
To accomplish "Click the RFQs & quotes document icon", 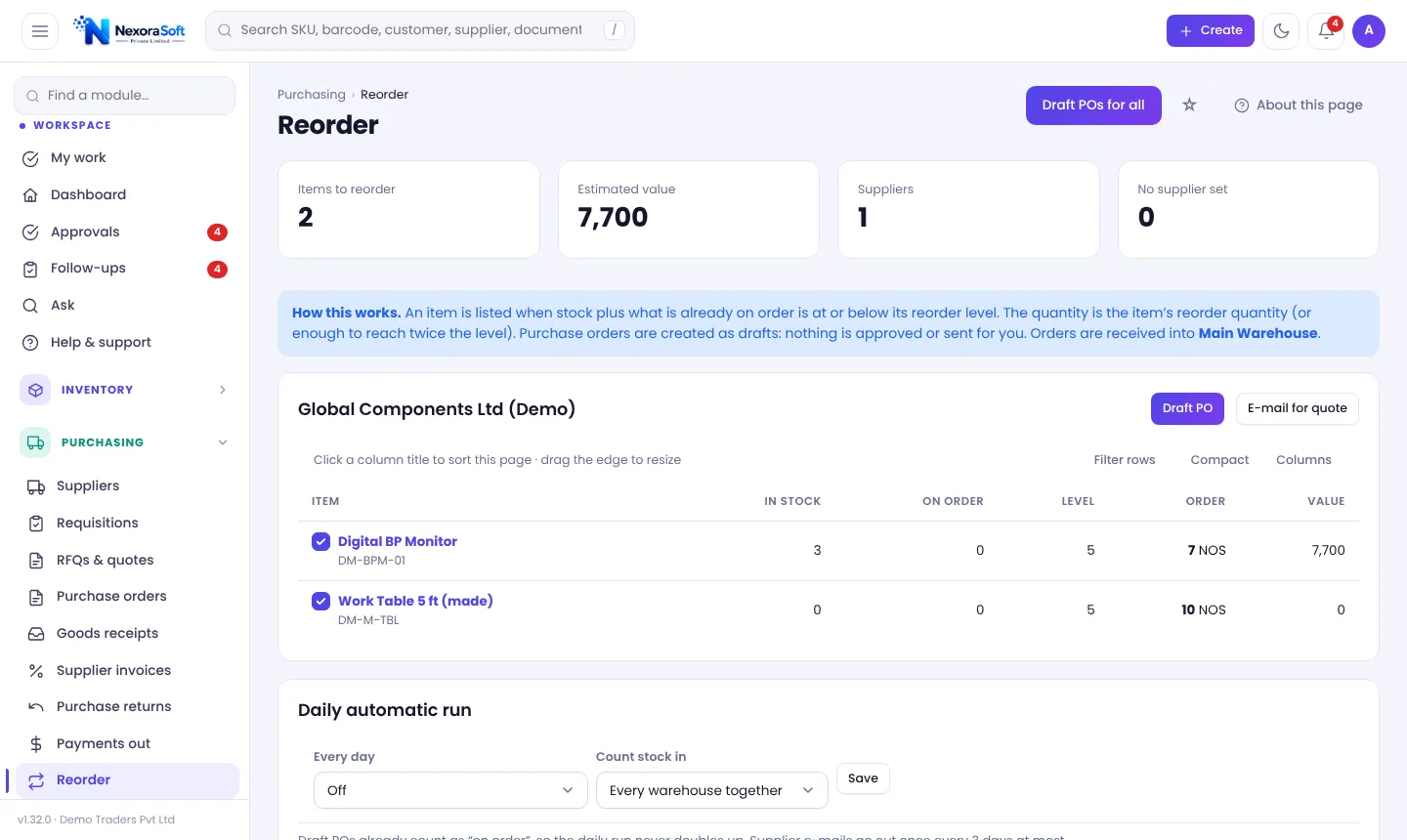I will coord(36,560).
